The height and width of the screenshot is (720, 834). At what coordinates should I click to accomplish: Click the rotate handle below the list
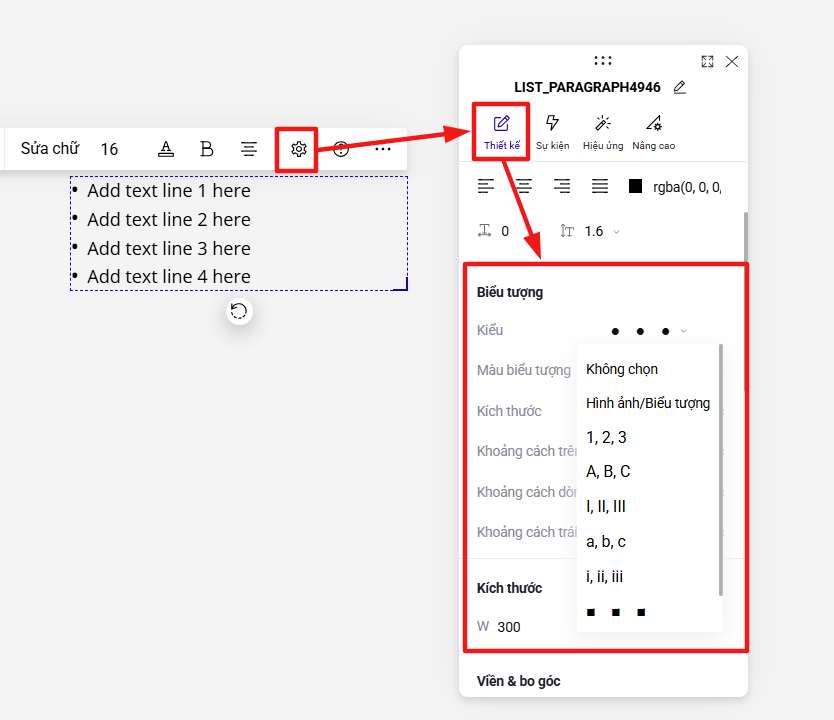(x=239, y=311)
